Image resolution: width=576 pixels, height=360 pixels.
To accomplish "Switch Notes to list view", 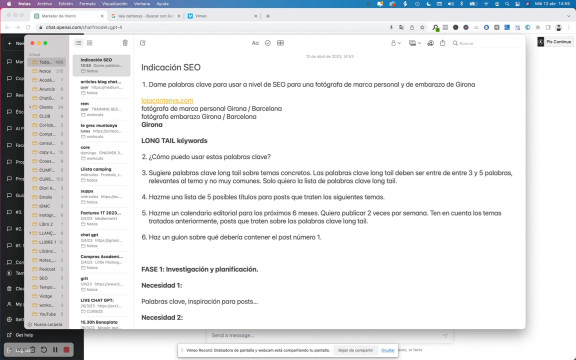I will click(78, 43).
